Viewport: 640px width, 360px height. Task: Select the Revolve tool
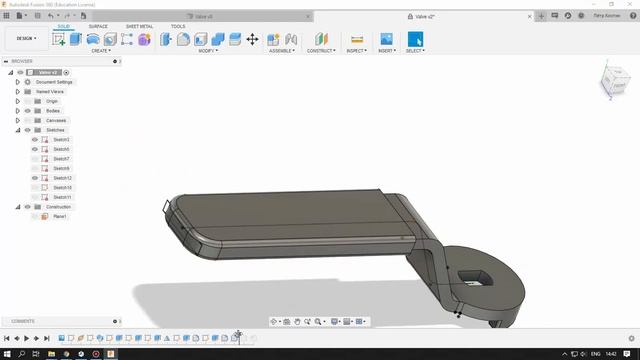coord(93,39)
